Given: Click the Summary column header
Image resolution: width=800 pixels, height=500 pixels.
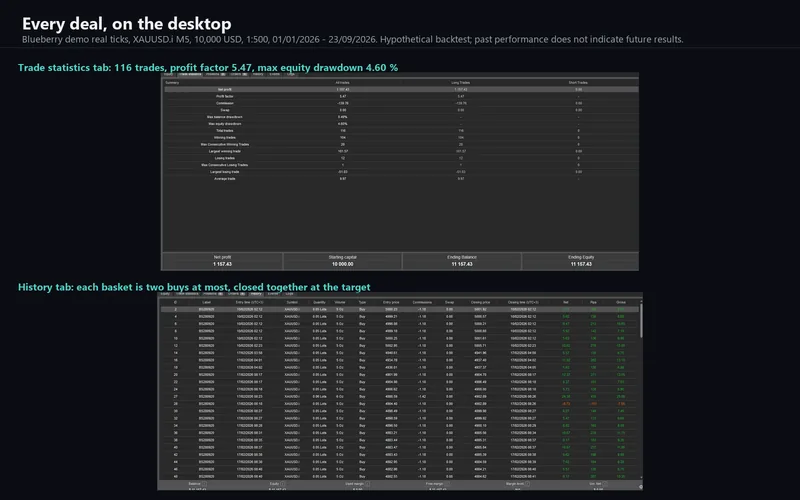Looking at the screenshot, I should (172, 82).
